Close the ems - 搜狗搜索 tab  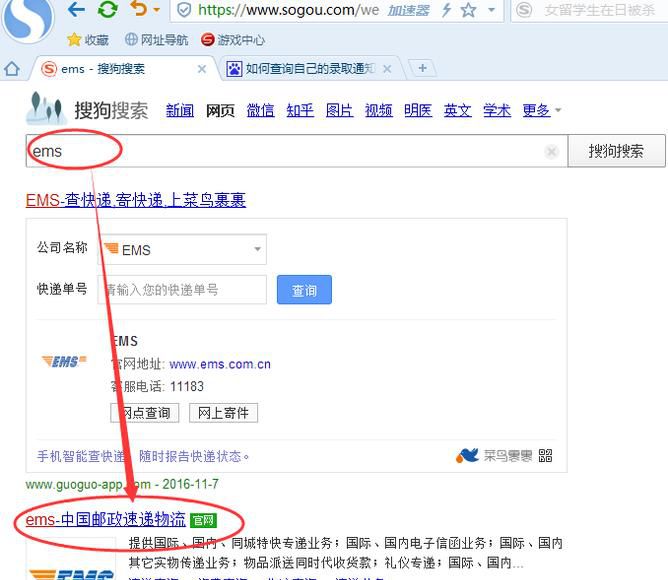(202, 69)
